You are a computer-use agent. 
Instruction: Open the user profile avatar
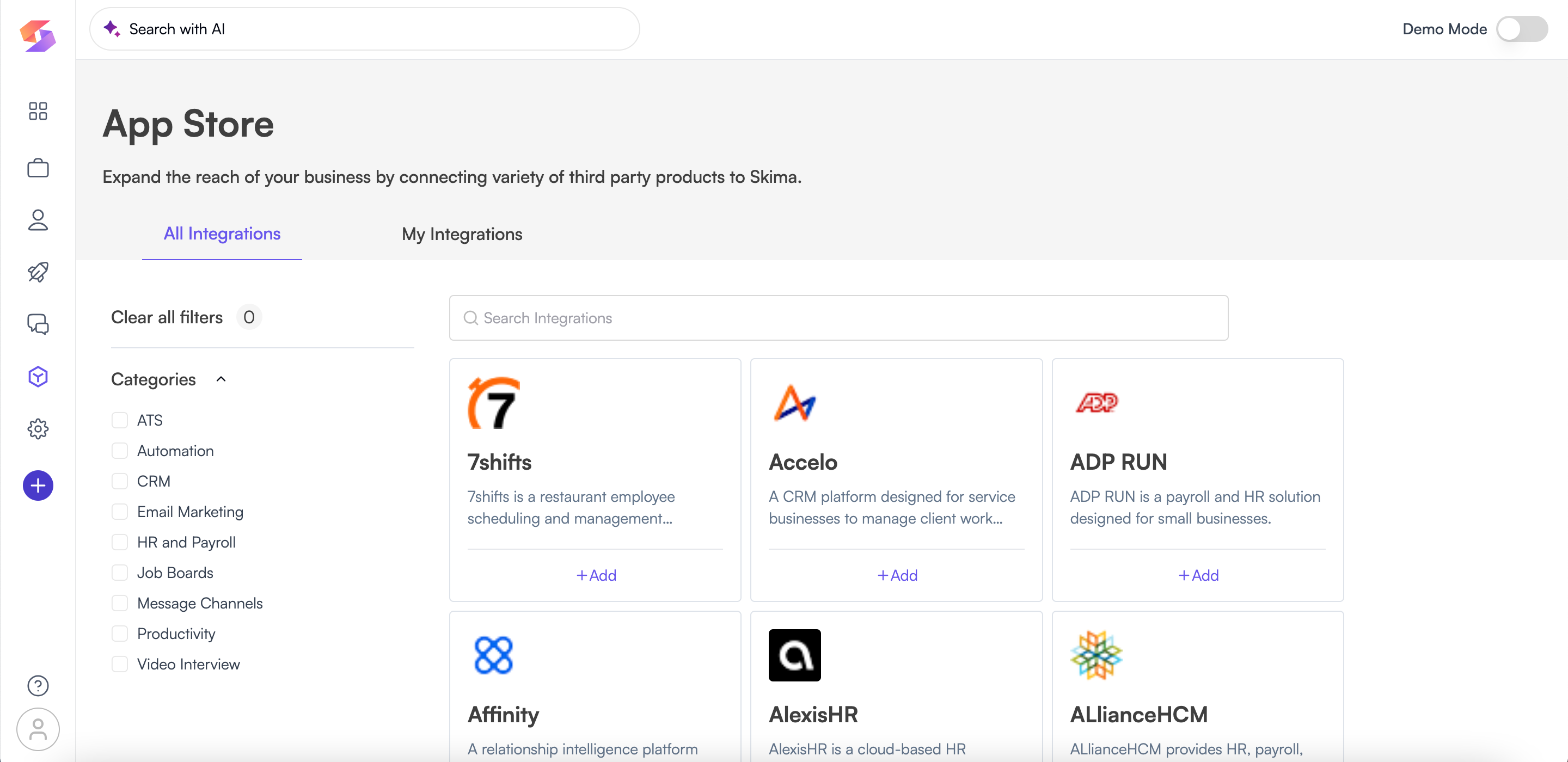tap(38, 729)
